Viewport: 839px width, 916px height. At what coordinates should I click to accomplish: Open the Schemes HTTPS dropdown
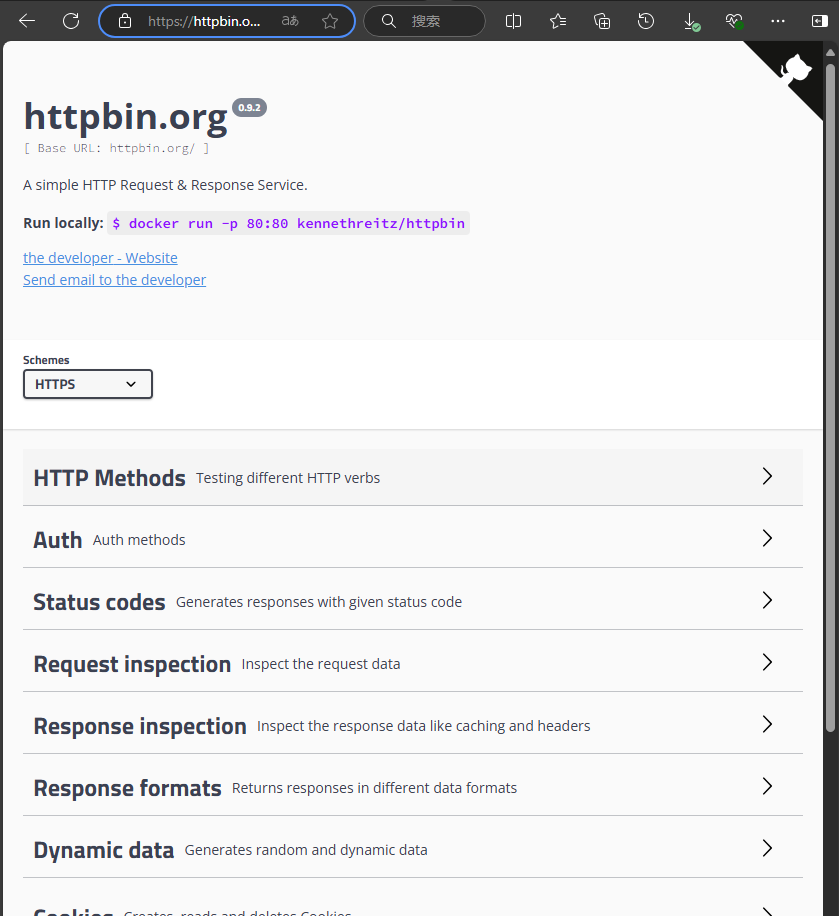tap(87, 384)
